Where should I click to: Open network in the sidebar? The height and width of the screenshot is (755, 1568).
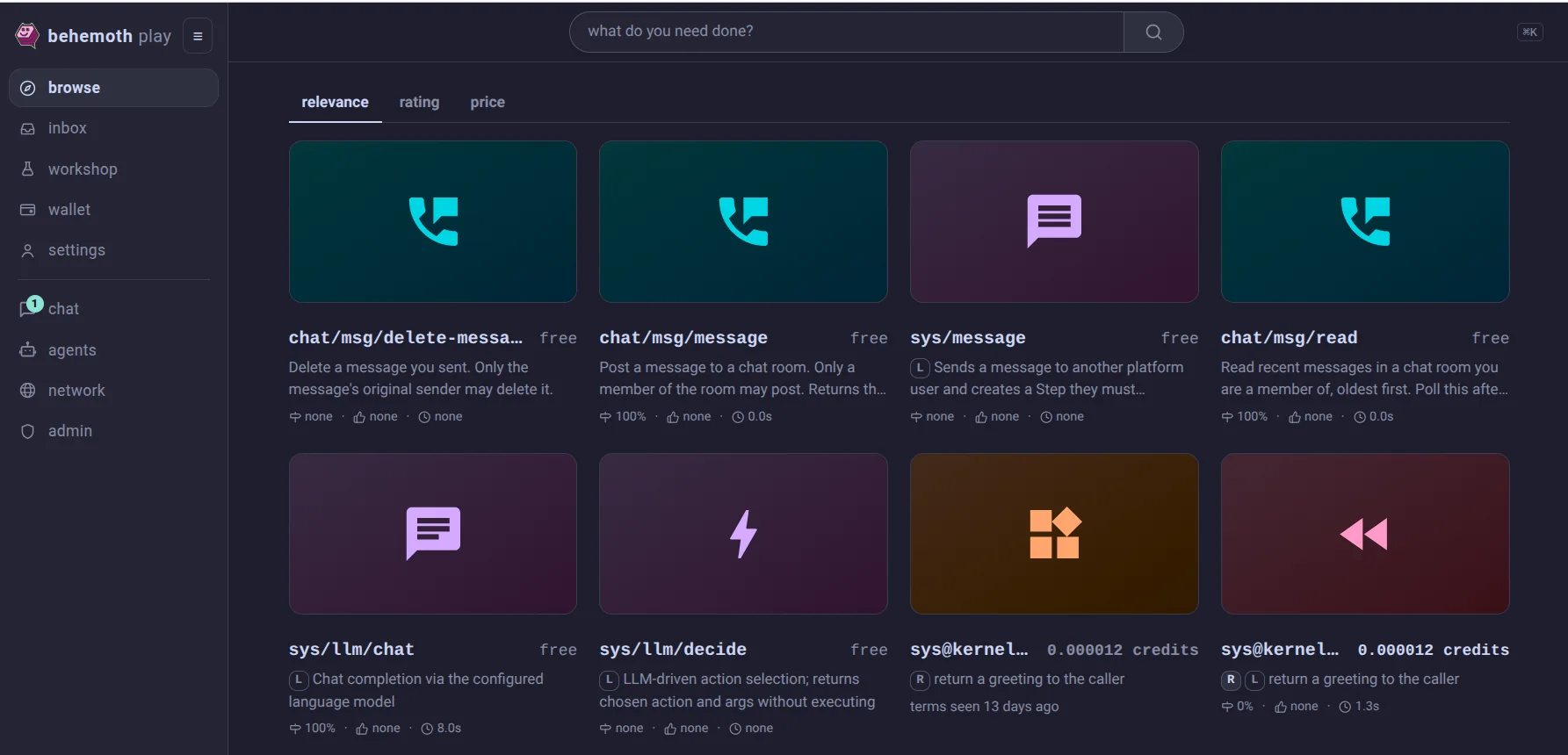113,390
